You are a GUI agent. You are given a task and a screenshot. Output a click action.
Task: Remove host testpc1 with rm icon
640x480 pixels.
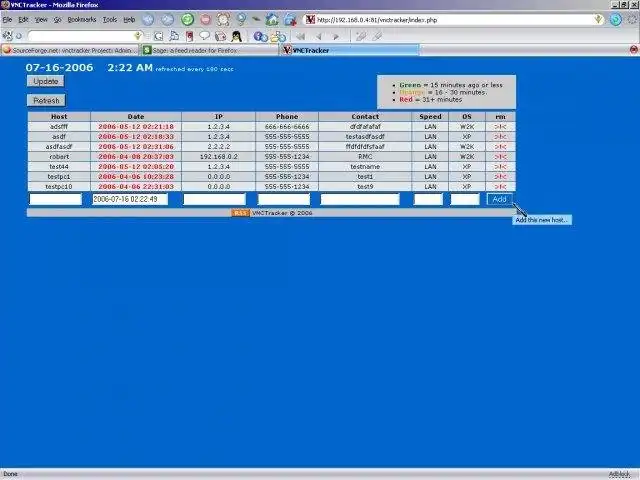coord(500,177)
